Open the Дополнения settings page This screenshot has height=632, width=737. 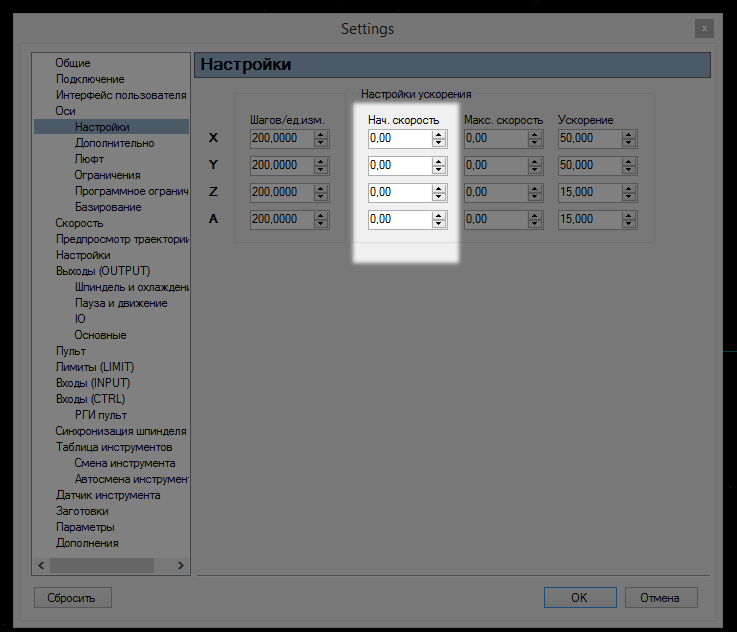point(87,543)
